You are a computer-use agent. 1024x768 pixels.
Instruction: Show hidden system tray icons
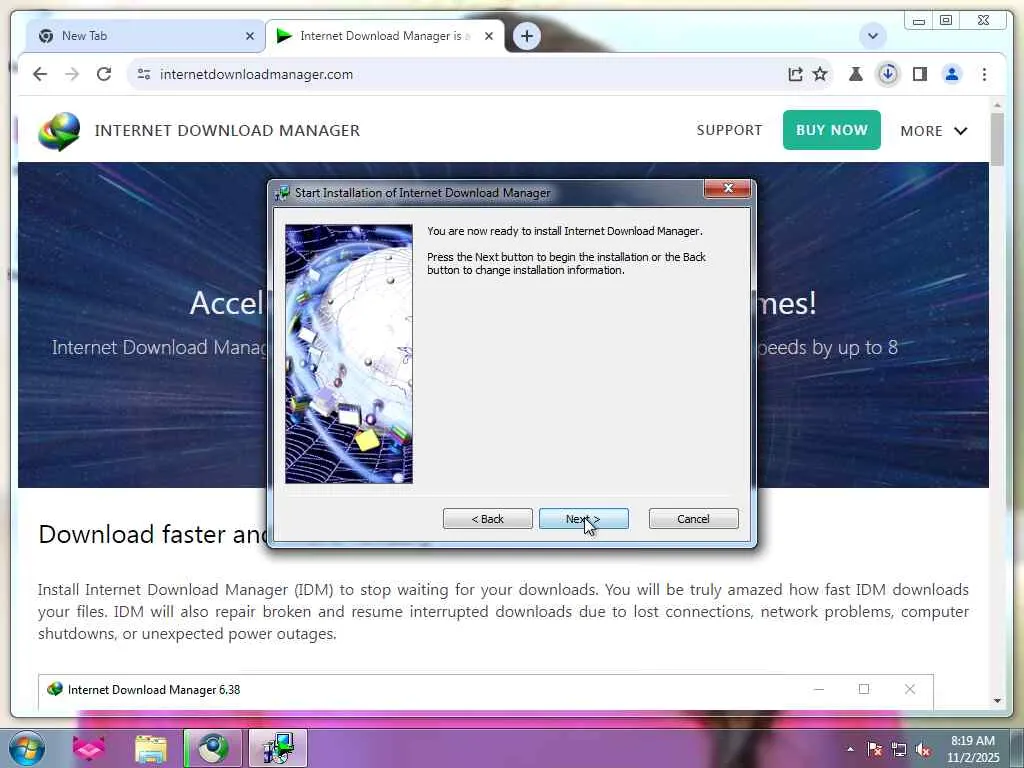(x=850, y=748)
